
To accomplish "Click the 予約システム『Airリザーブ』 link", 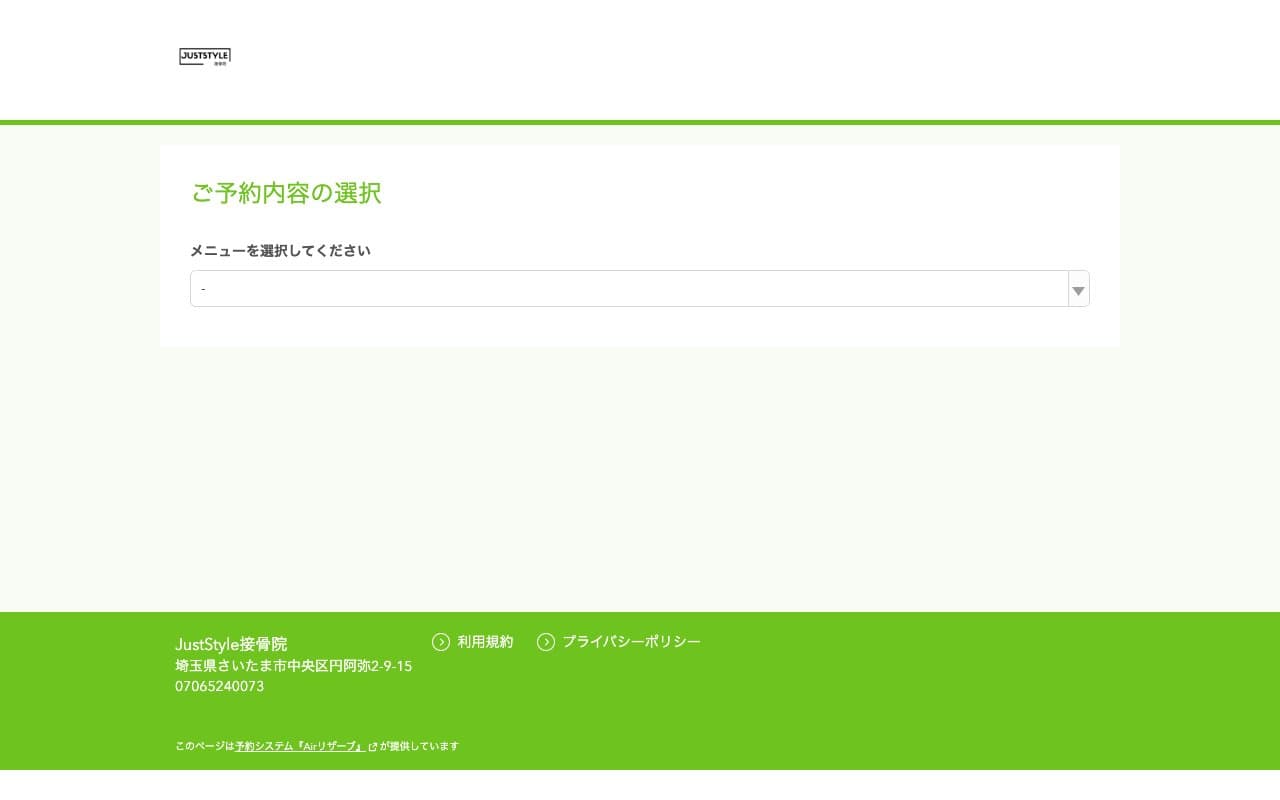I will pos(299,746).
